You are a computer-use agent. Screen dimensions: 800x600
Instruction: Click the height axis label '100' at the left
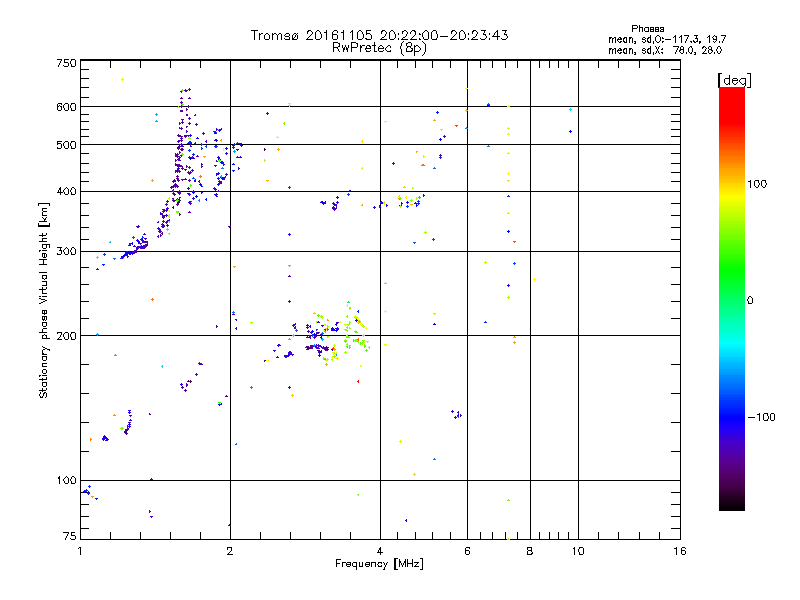(x=66, y=481)
